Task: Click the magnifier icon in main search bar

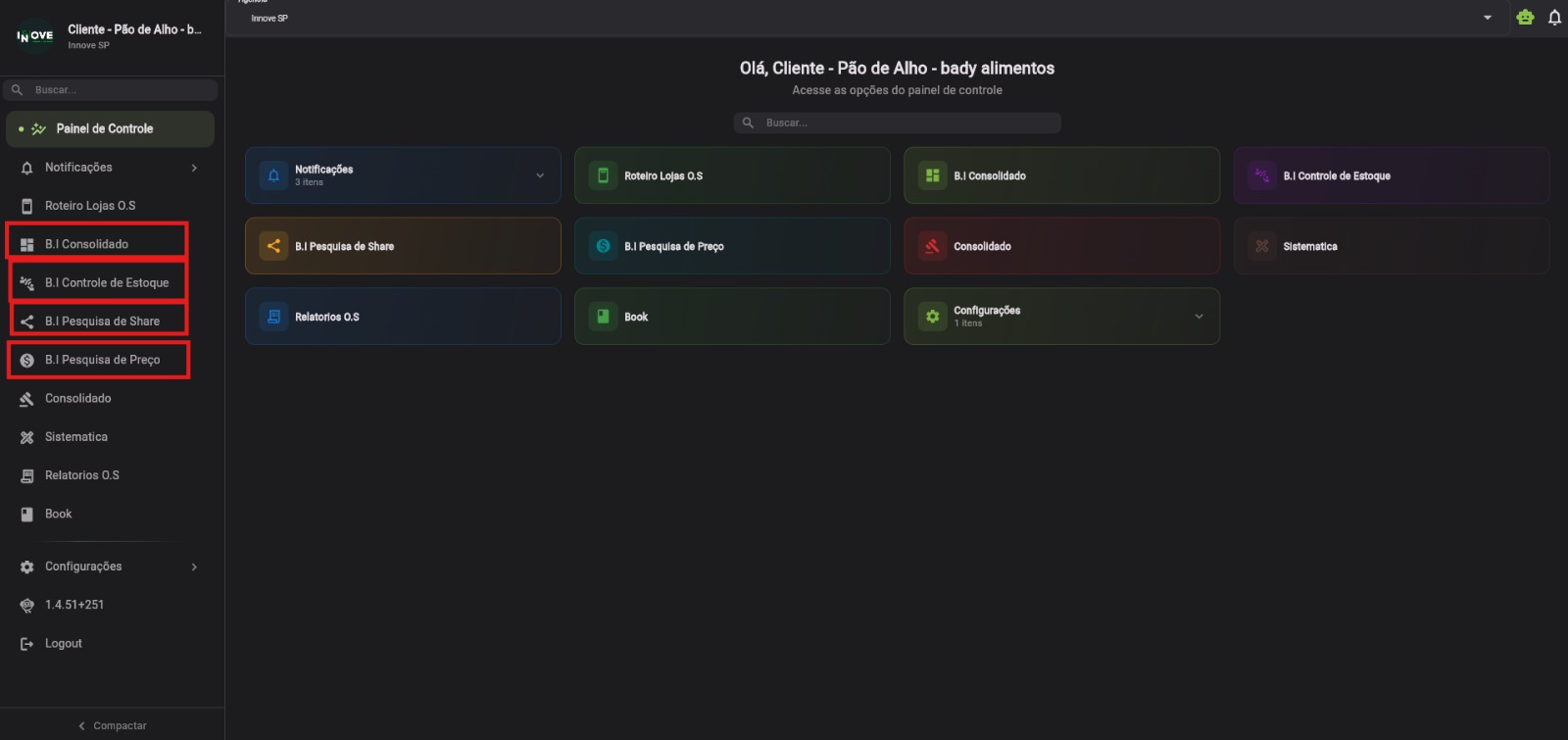Action: 748,123
